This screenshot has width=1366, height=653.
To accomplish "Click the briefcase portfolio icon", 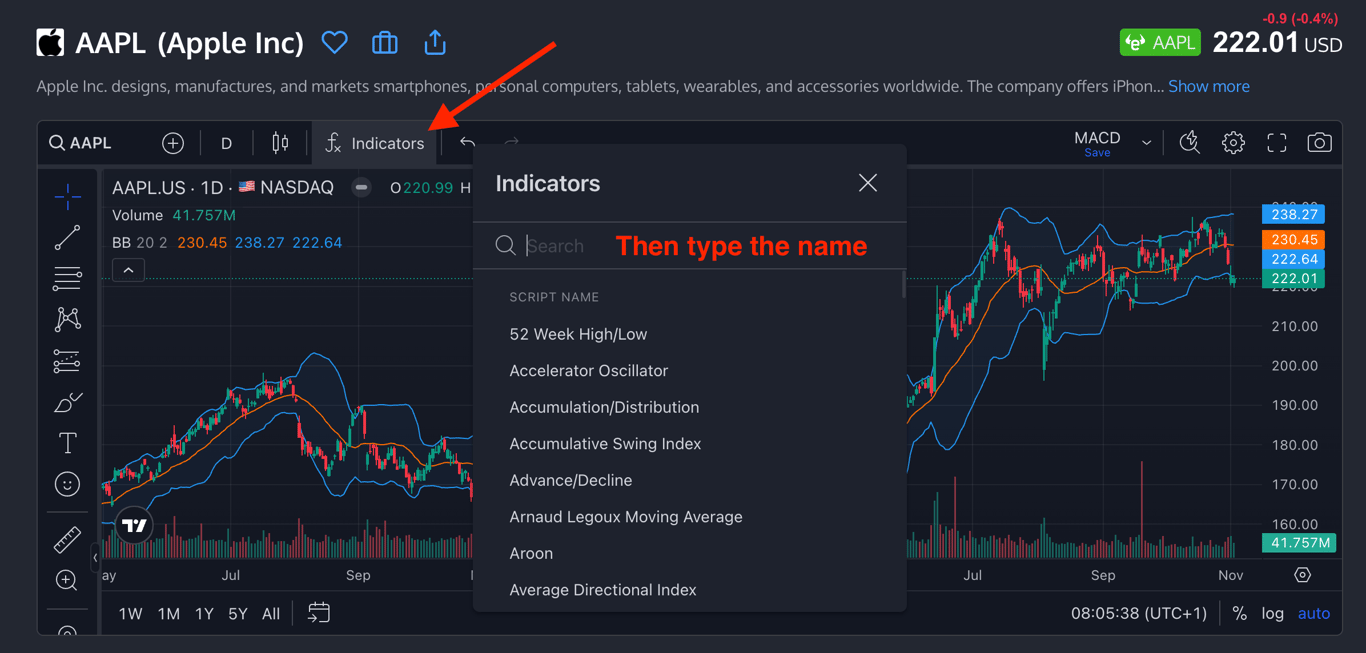I will coord(385,43).
